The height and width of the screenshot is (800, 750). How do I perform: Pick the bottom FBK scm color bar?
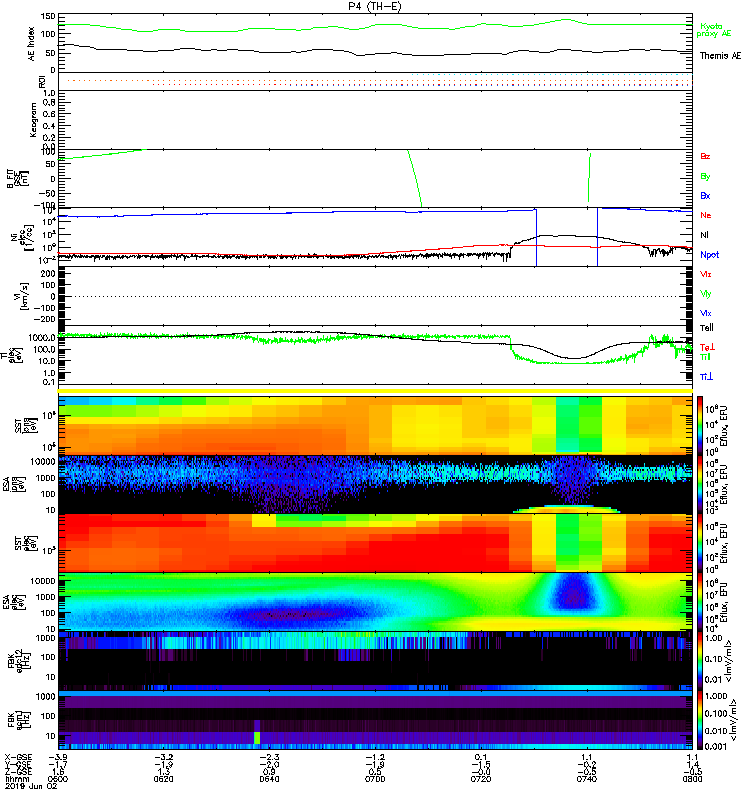700,720
